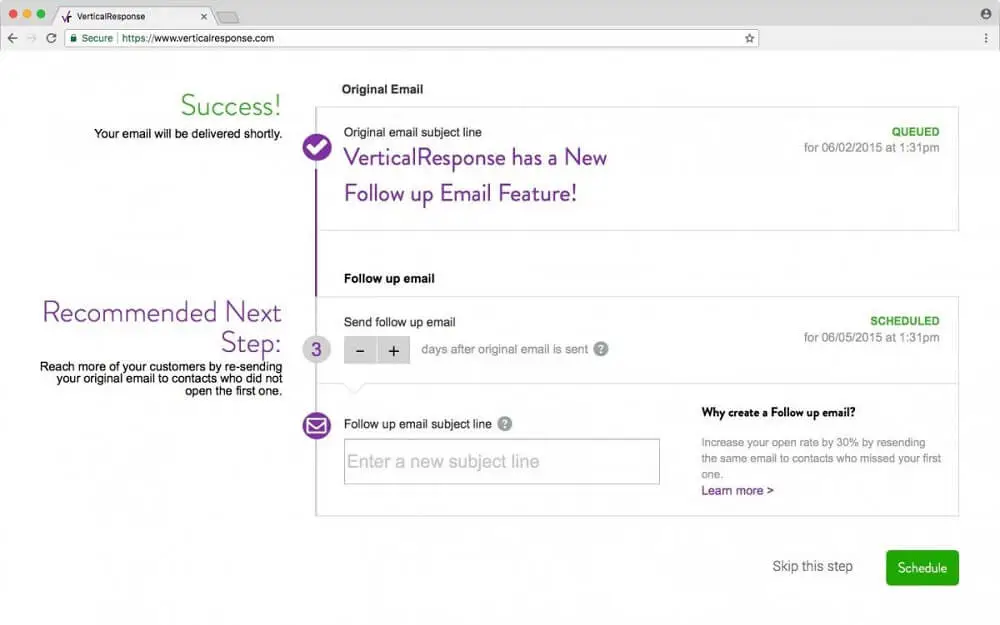Click the new subject line input field
The width and height of the screenshot is (1000, 625).
502,462
